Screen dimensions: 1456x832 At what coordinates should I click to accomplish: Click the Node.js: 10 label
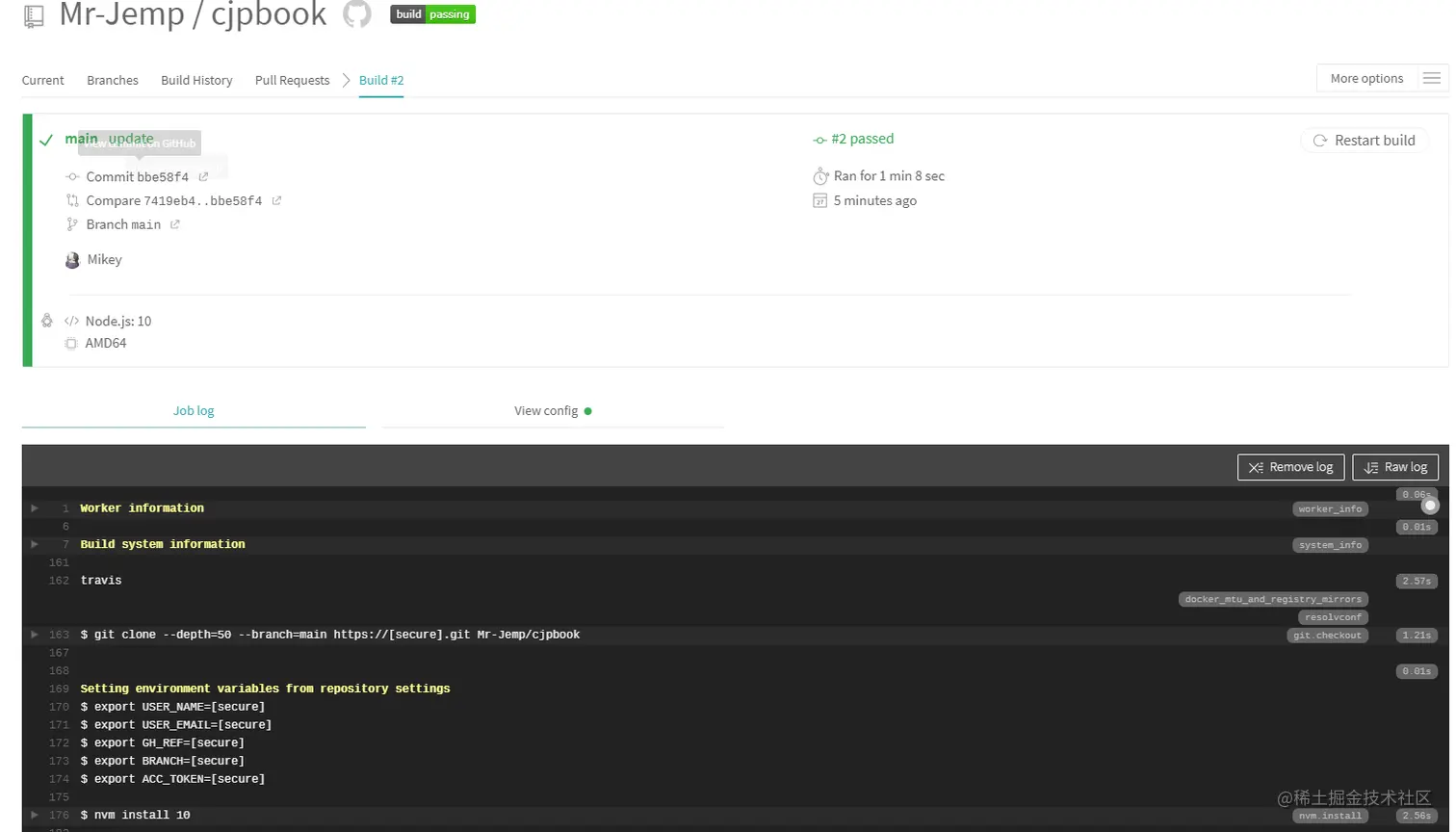tap(118, 322)
